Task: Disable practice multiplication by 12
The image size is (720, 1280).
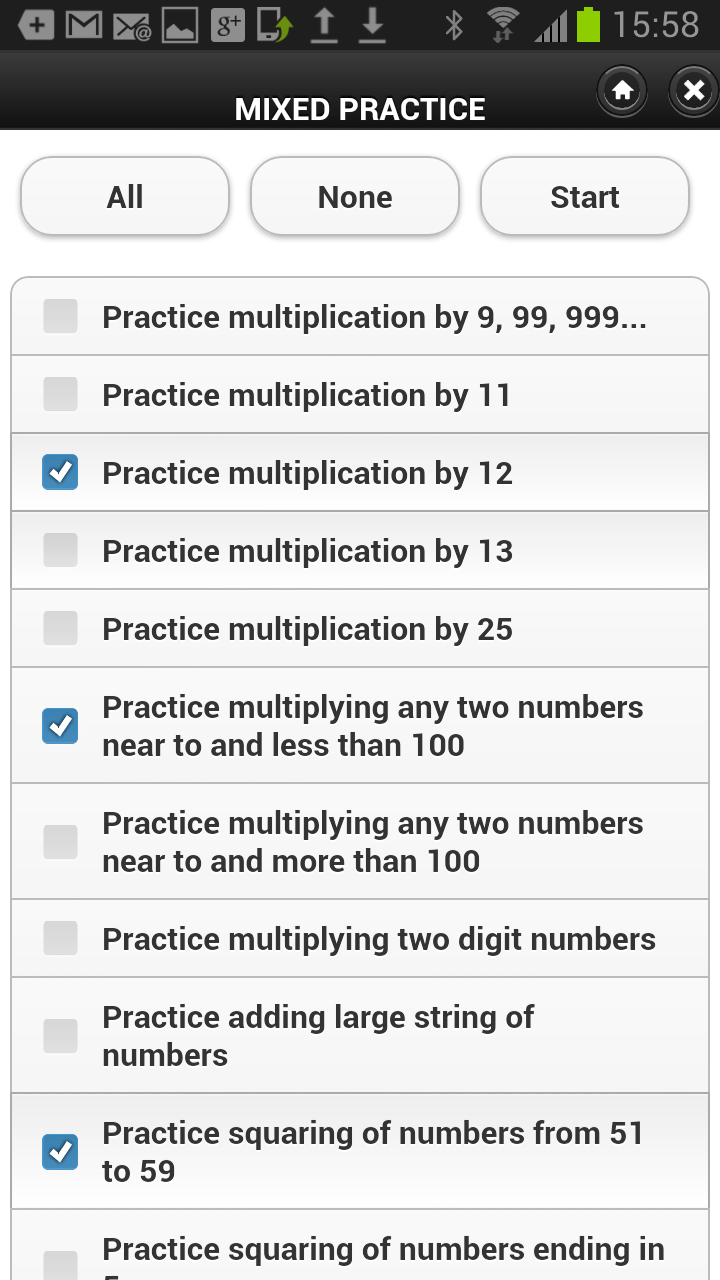Action: (x=60, y=472)
